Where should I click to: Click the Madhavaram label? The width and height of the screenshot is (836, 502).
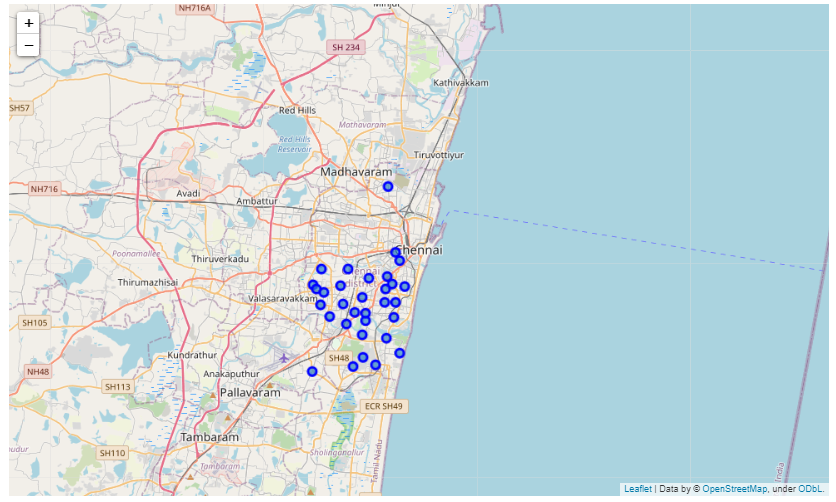pyautogui.click(x=356, y=172)
